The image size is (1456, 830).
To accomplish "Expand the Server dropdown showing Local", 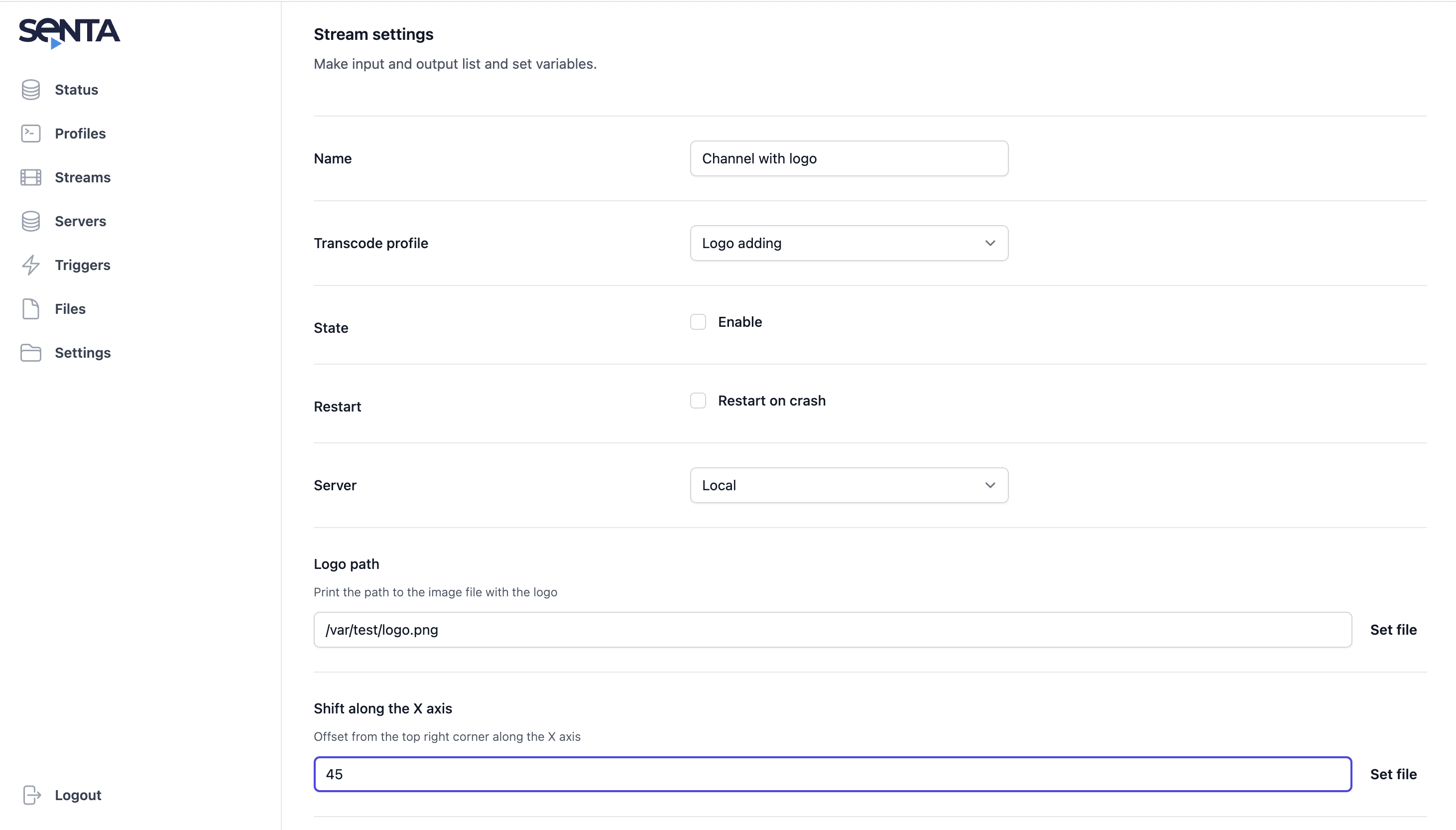I will pos(849,485).
